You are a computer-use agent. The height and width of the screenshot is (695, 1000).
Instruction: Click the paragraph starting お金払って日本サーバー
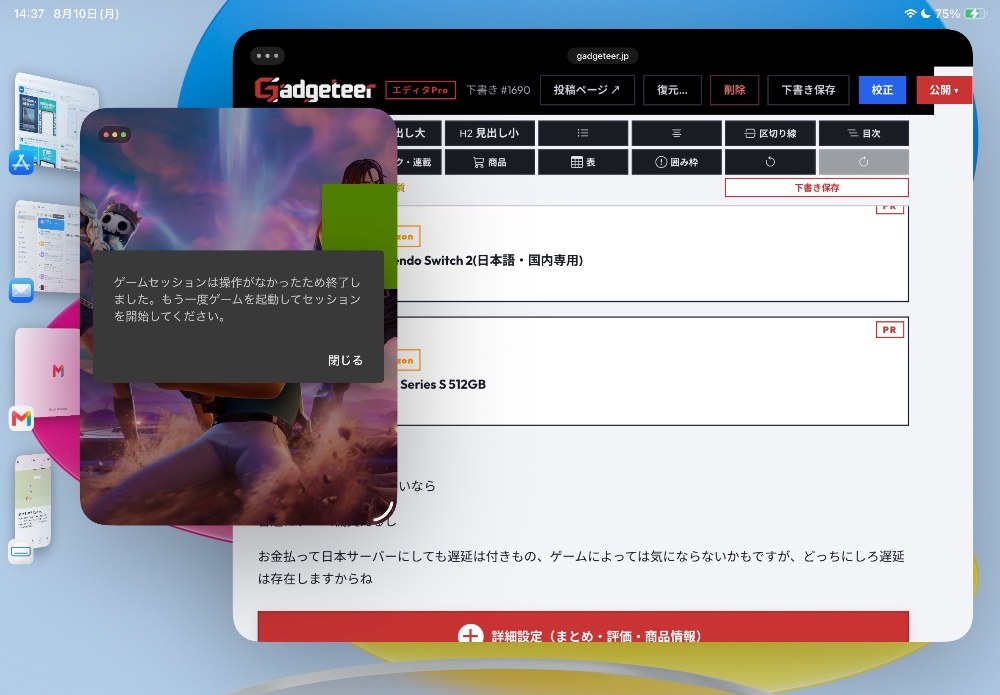point(581,567)
